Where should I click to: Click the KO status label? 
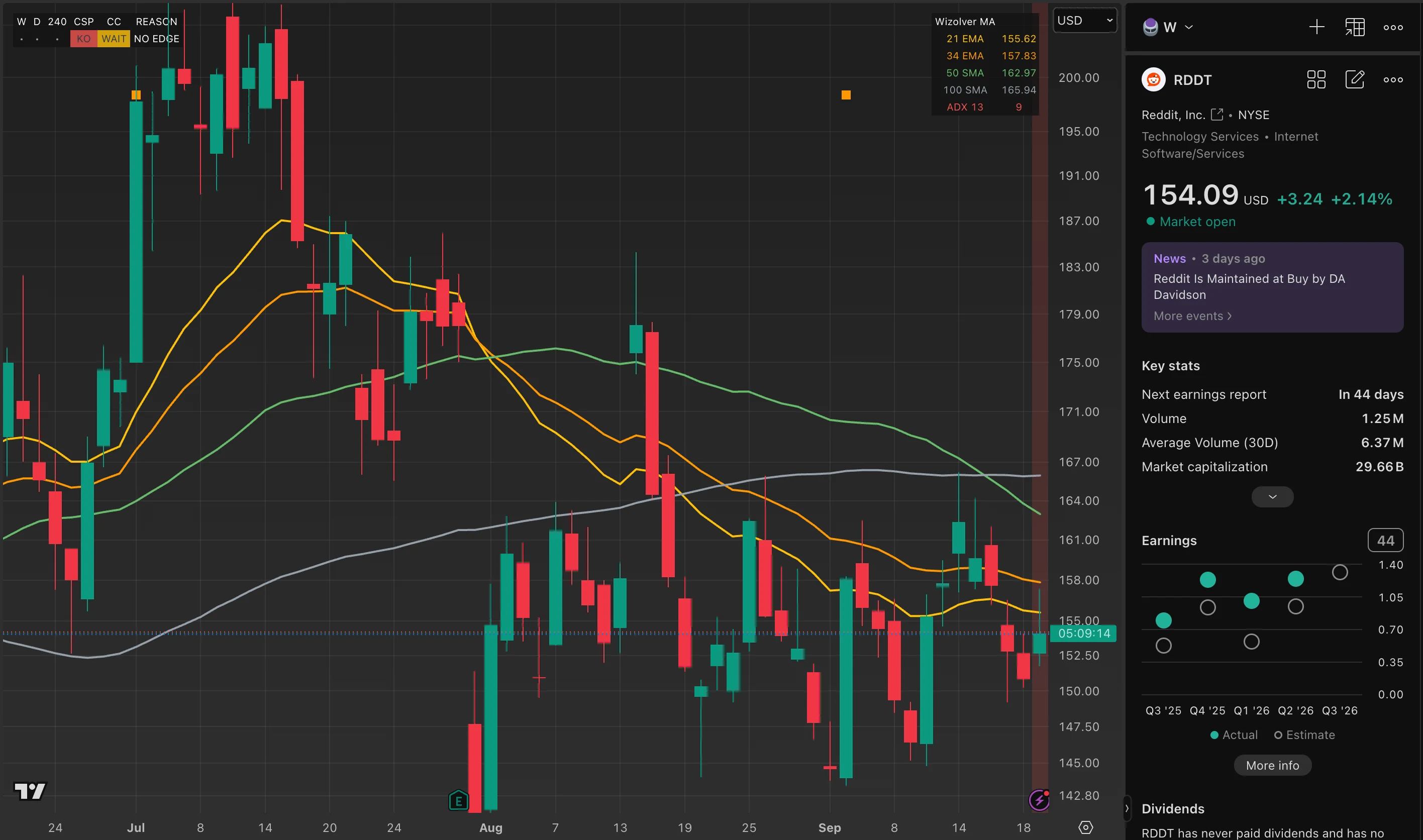point(84,39)
